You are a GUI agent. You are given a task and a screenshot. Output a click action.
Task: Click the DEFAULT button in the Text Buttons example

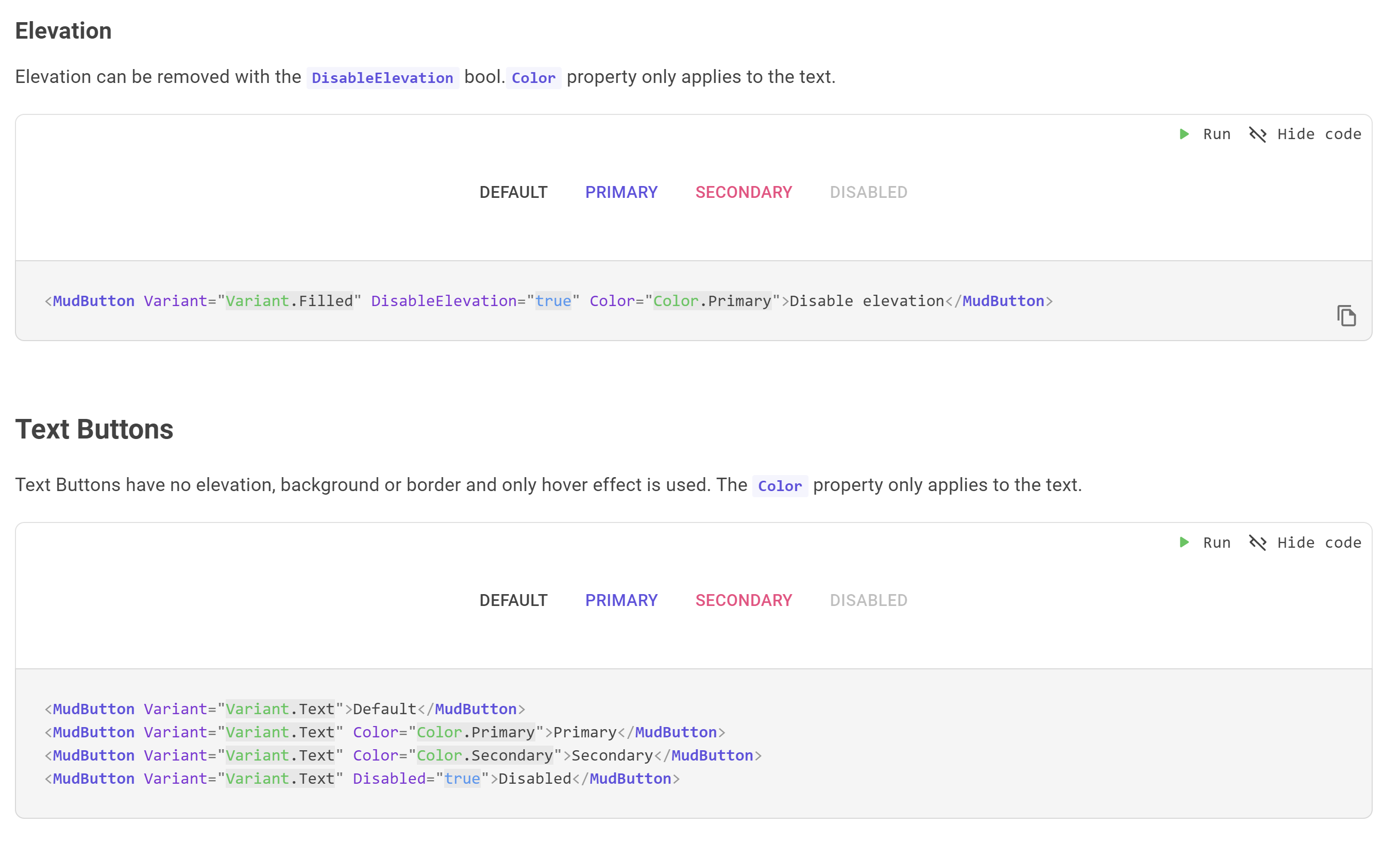click(513, 600)
